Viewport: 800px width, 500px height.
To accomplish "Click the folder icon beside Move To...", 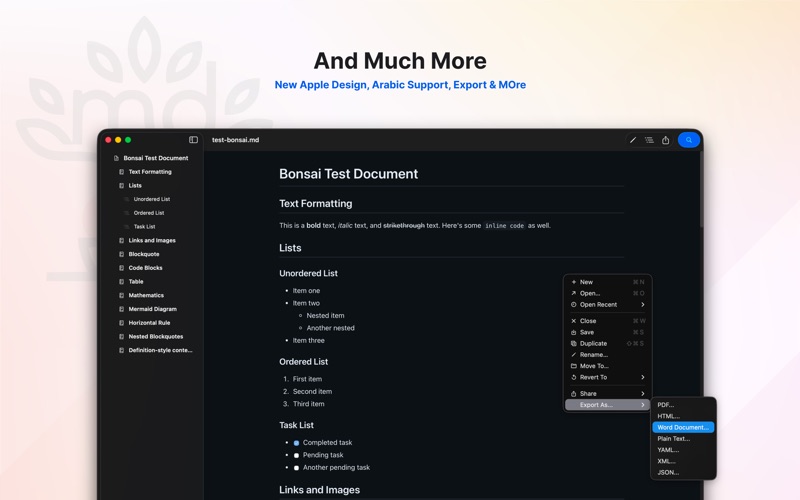I will [573, 366].
